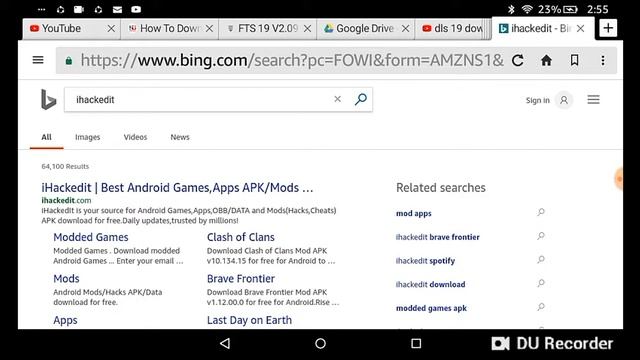Clear the ihackedit search query
This screenshot has height=360, width=640.
(x=338, y=99)
